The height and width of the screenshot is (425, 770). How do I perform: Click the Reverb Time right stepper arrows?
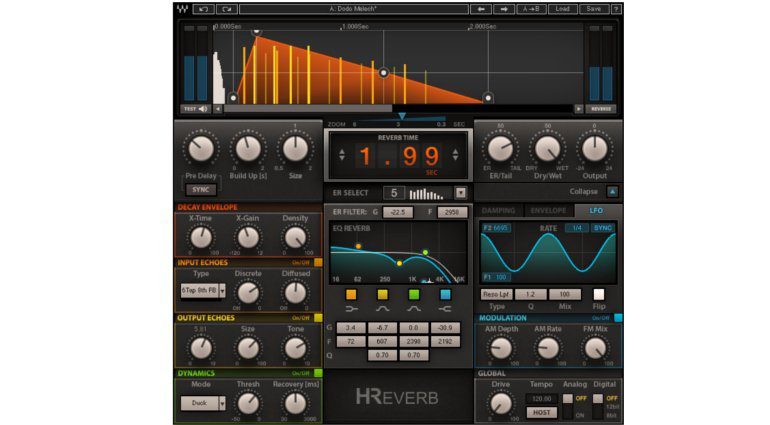tap(455, 155)
